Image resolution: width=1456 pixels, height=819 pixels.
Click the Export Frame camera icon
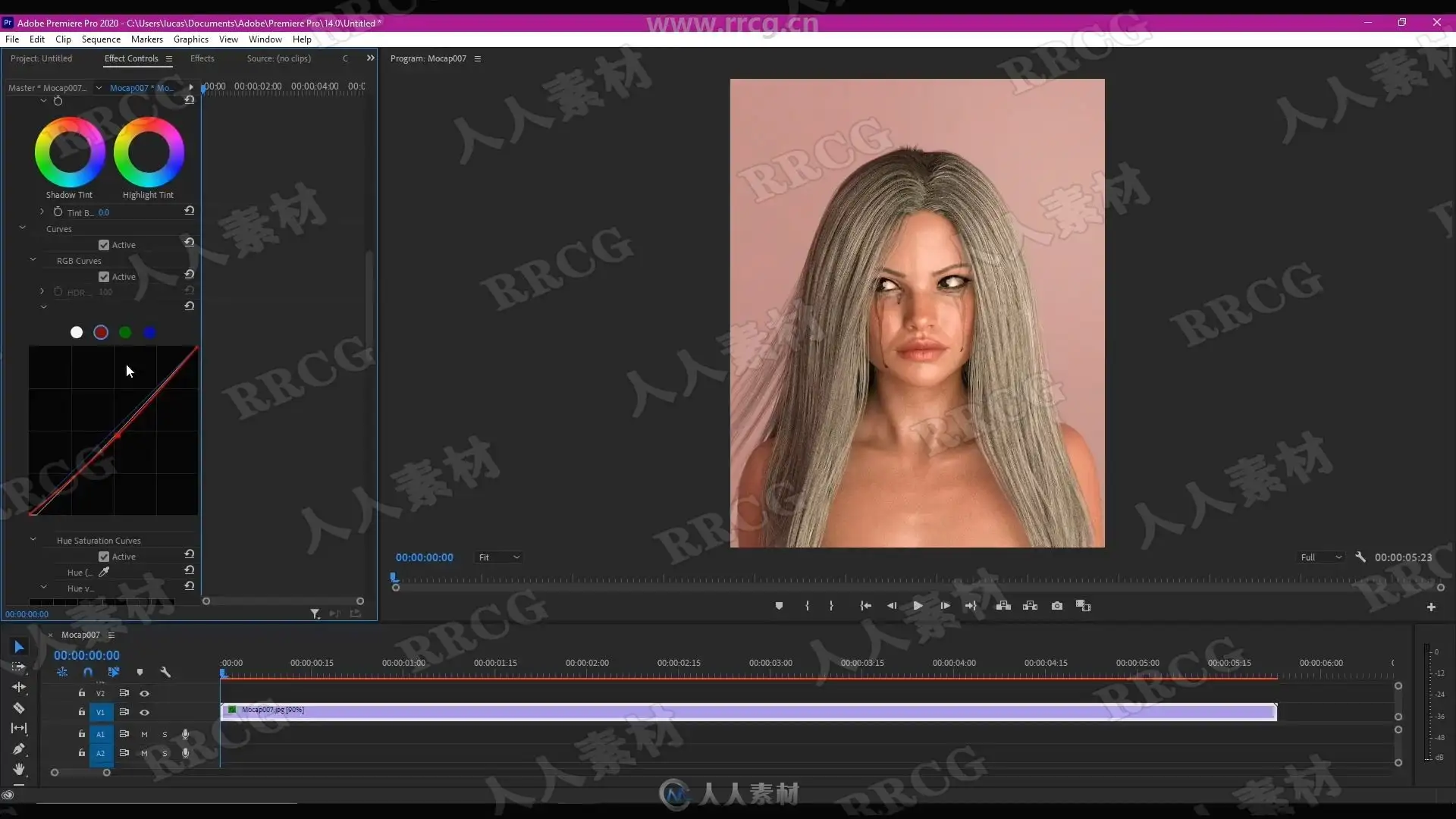pyautogui.click(x=1056, y=606)
